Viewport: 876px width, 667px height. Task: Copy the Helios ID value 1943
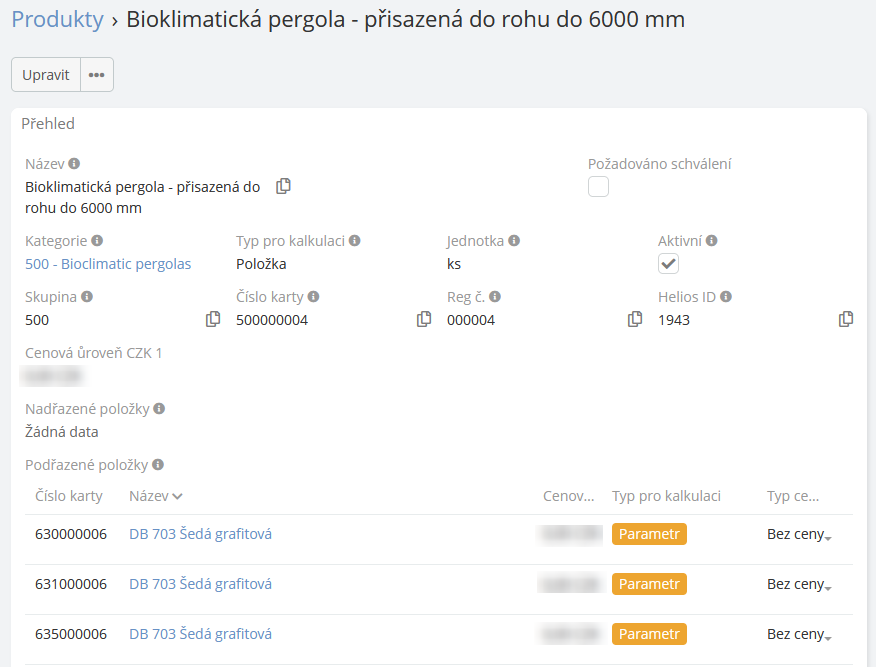click(846, 319)
